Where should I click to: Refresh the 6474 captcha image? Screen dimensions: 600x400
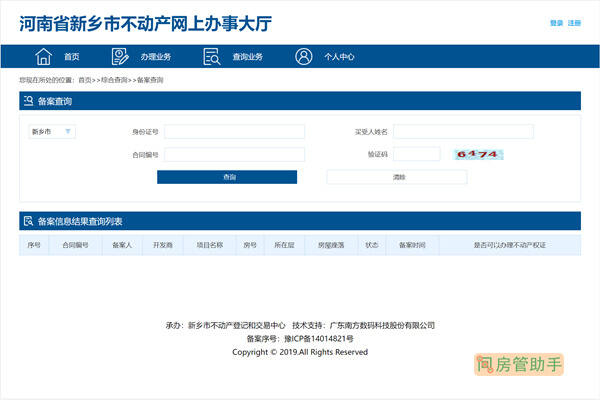pyautogui.click(x=478, y=155)
